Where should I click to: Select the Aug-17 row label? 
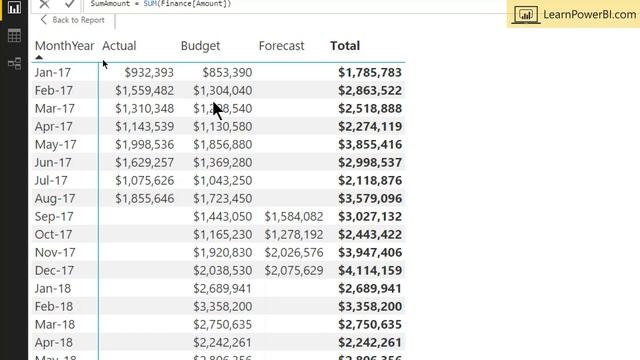pyautogui.click(x=55, y=198)
